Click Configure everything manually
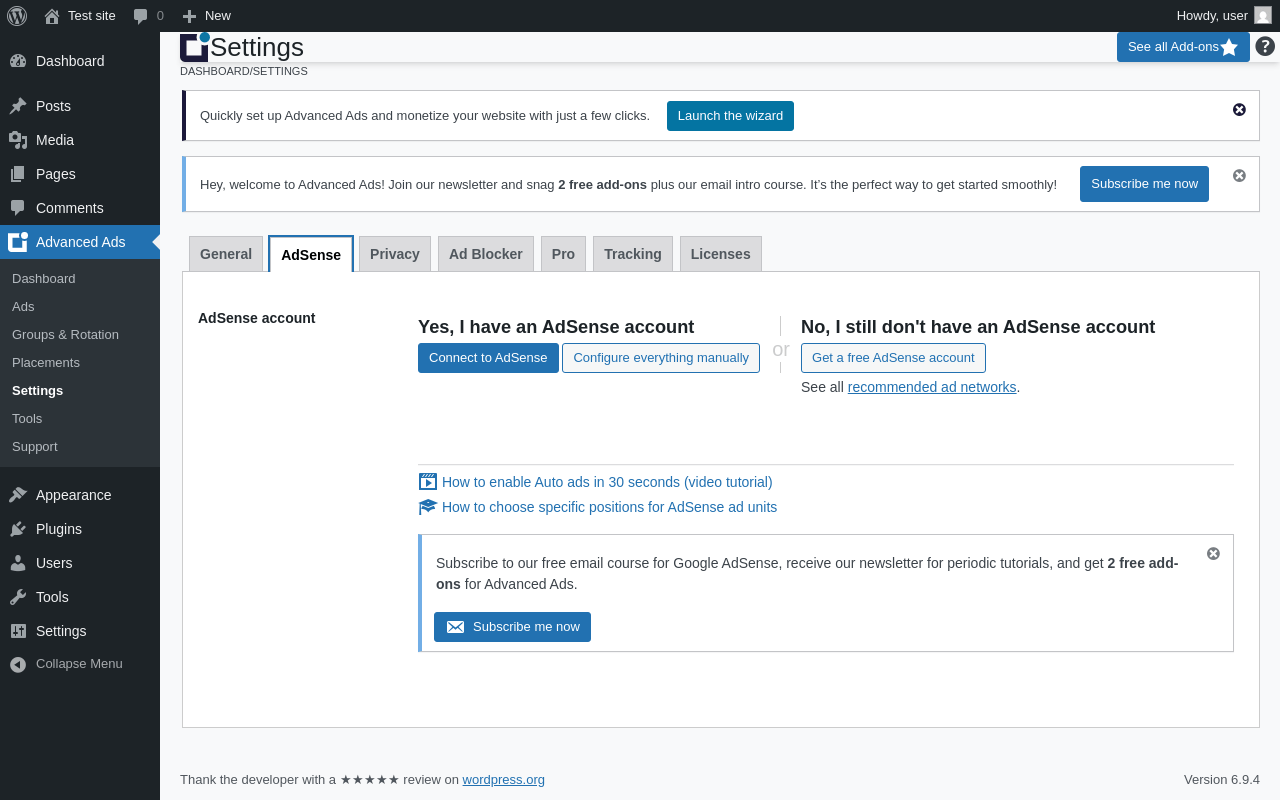Image resolution: width=1280 pixels, height=800 pixels. click(661, 358)
